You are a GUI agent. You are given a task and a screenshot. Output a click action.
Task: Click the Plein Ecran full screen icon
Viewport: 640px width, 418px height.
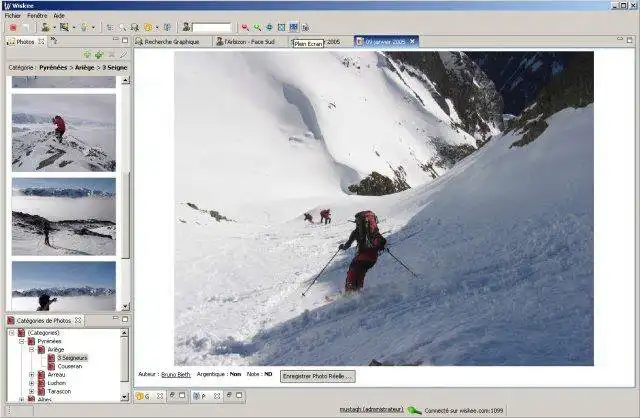coord(293,27)
